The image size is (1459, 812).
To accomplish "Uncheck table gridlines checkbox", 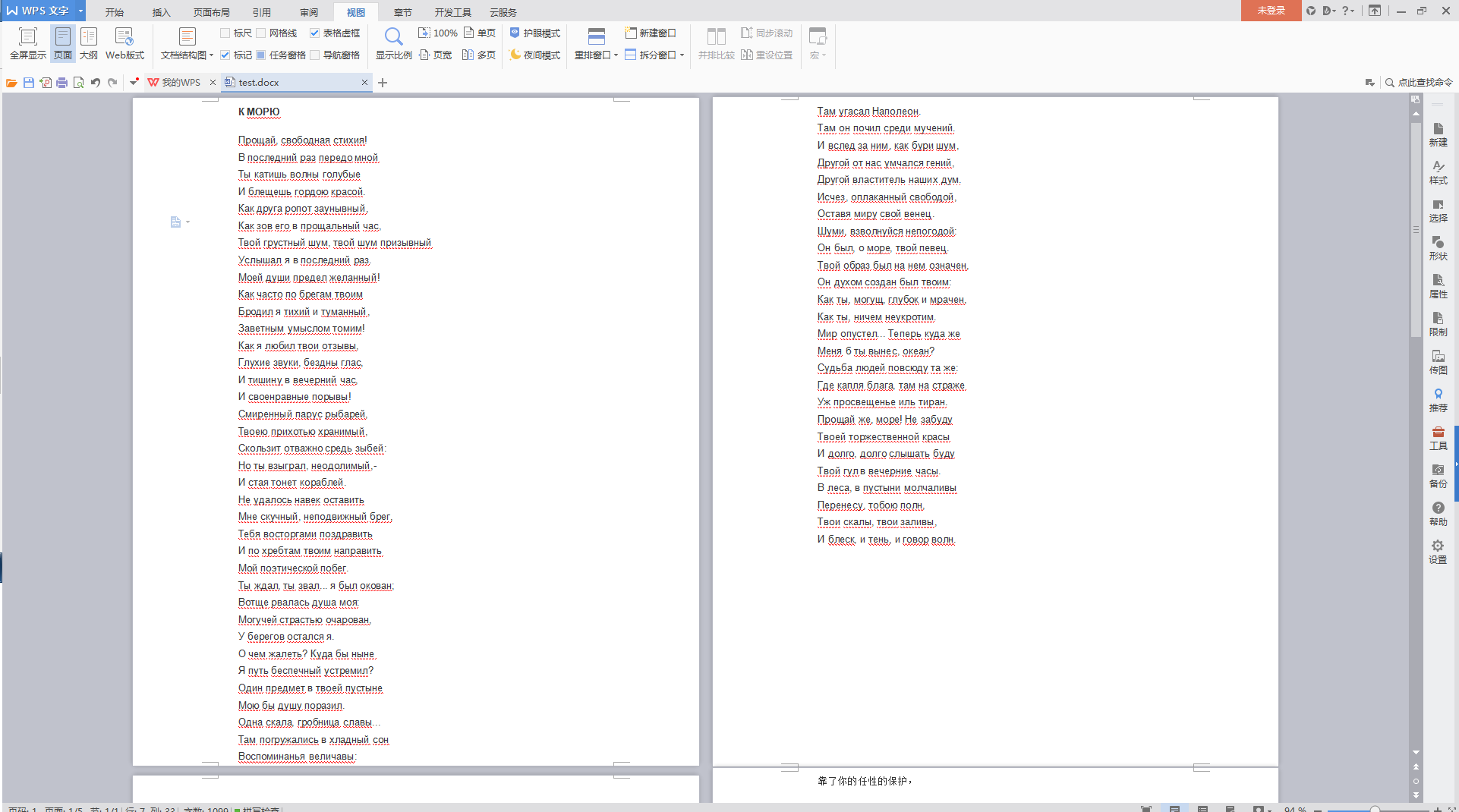I will (x=314, y=33).
